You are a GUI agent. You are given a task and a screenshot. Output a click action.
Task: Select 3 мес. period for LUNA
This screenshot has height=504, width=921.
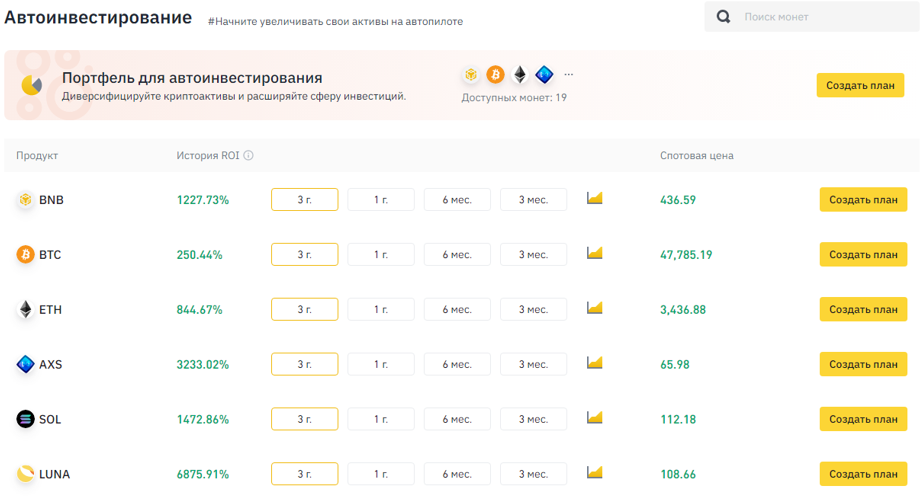(533, 473)
